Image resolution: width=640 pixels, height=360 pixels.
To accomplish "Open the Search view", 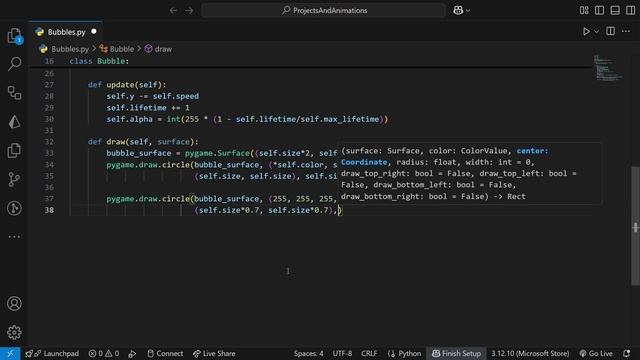I will tap(14, 64).
